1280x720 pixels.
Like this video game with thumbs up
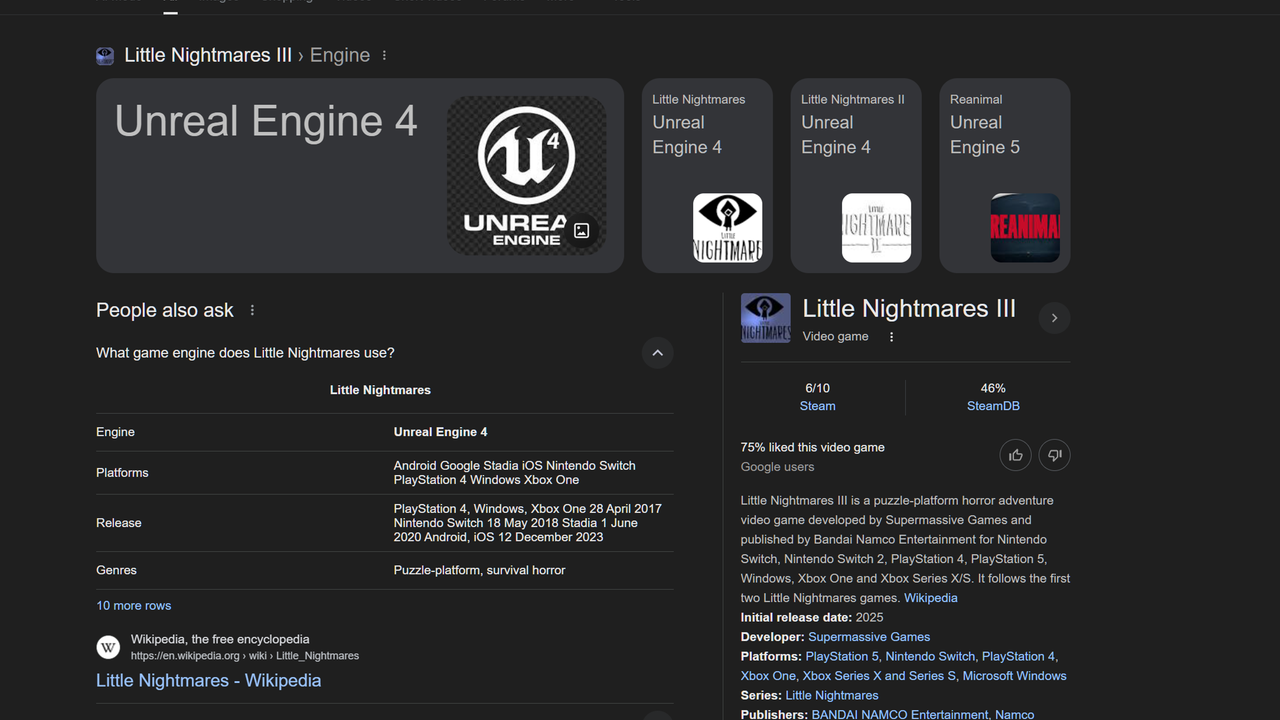[1016, 455]
